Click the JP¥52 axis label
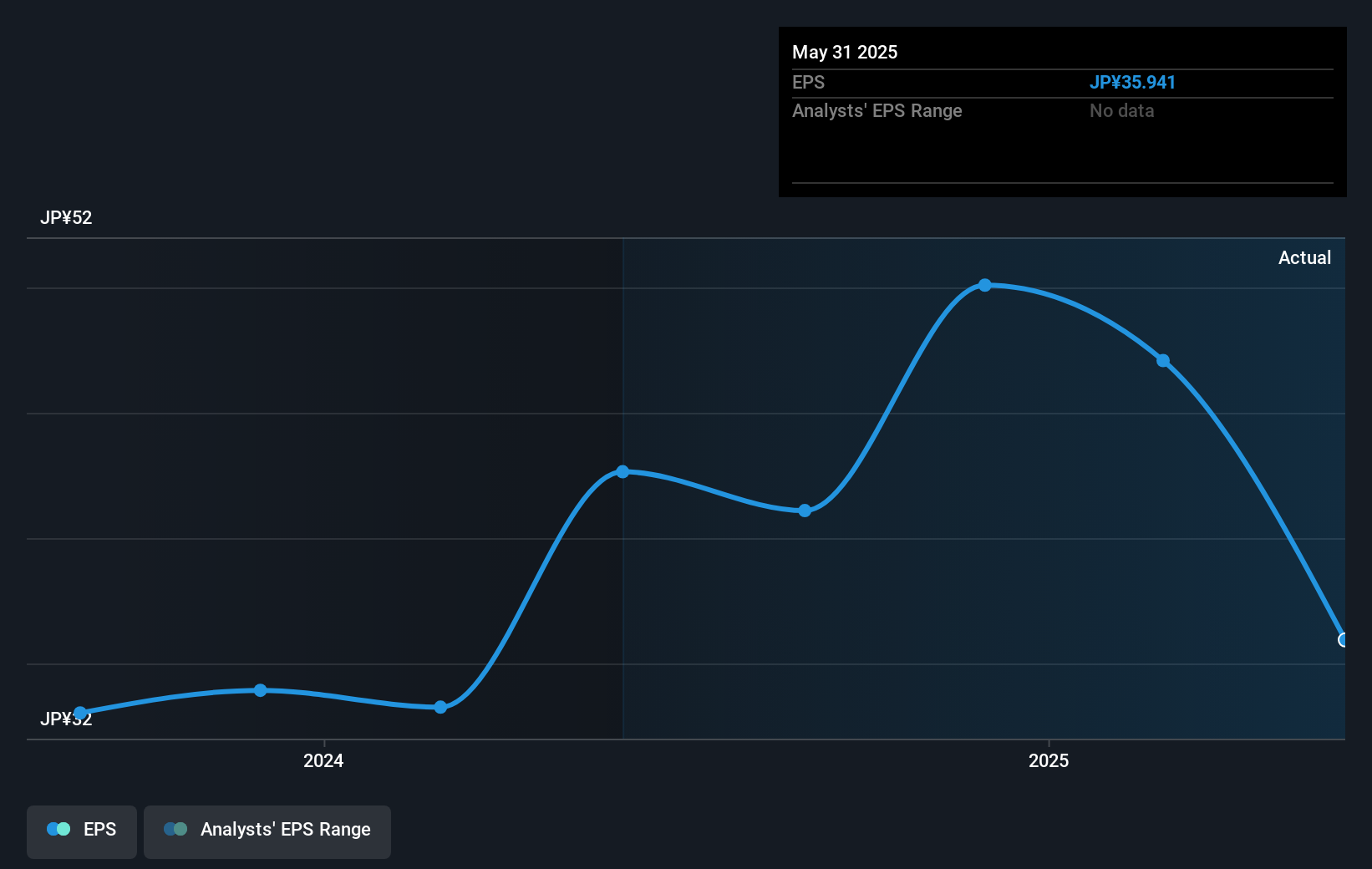Screen dimensions: 1372x869 (x=66, y=218)
